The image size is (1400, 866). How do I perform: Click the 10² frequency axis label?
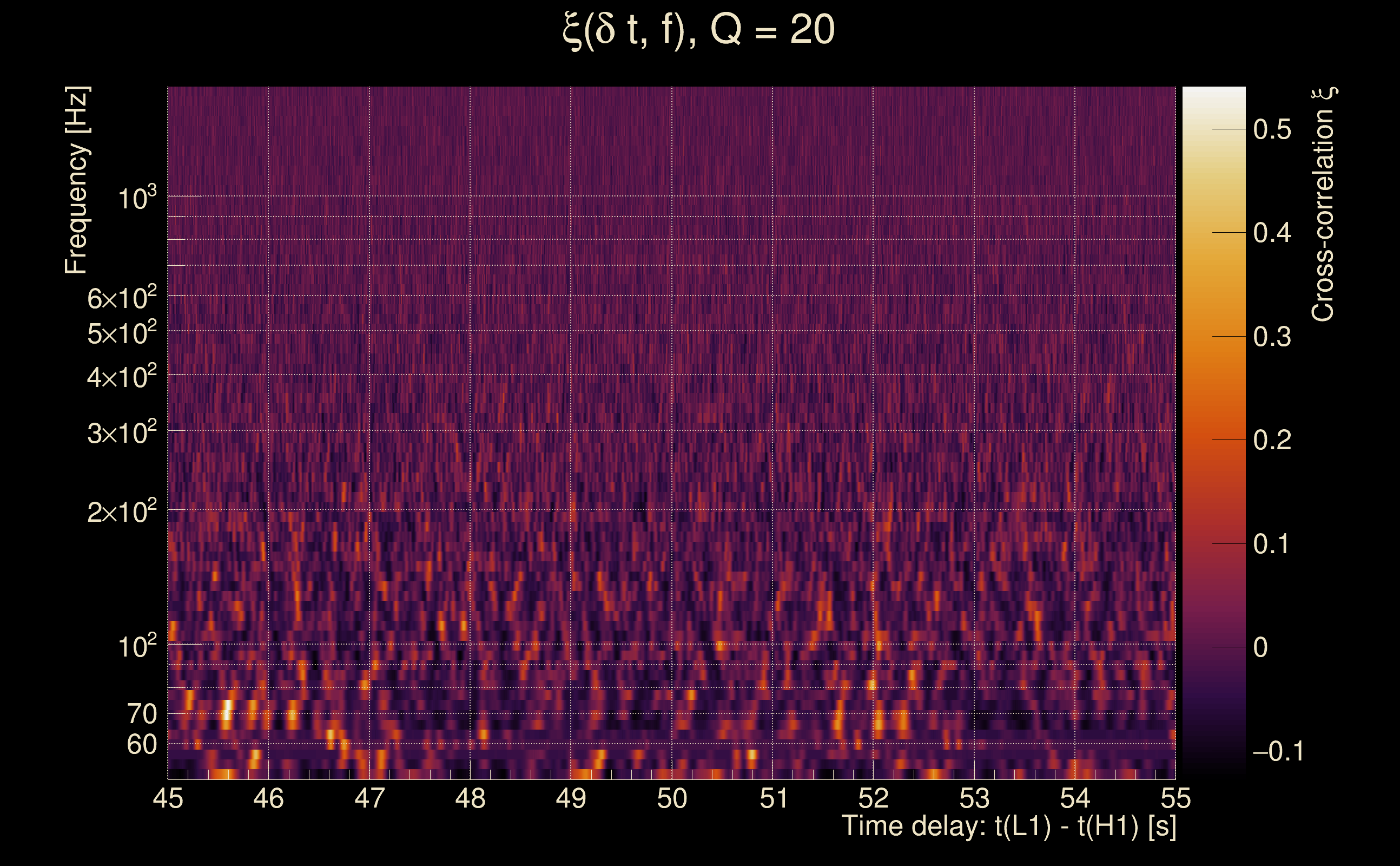136,647
